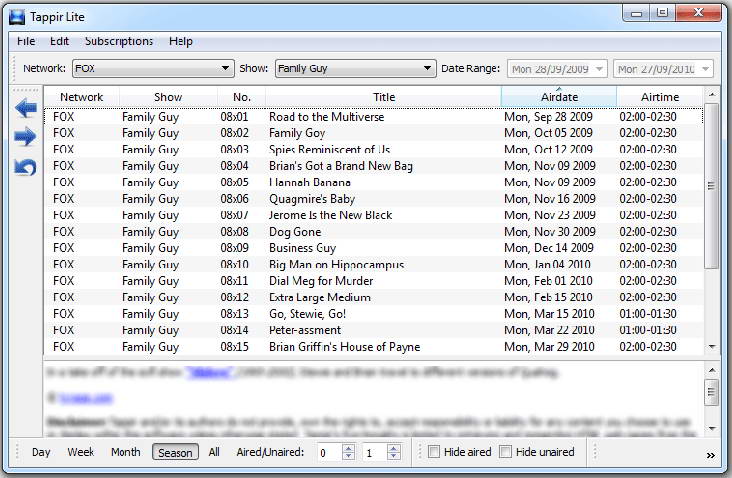Select the episode "Road to the Multiverse"
The image size is (732, 478).
(373, 117)
